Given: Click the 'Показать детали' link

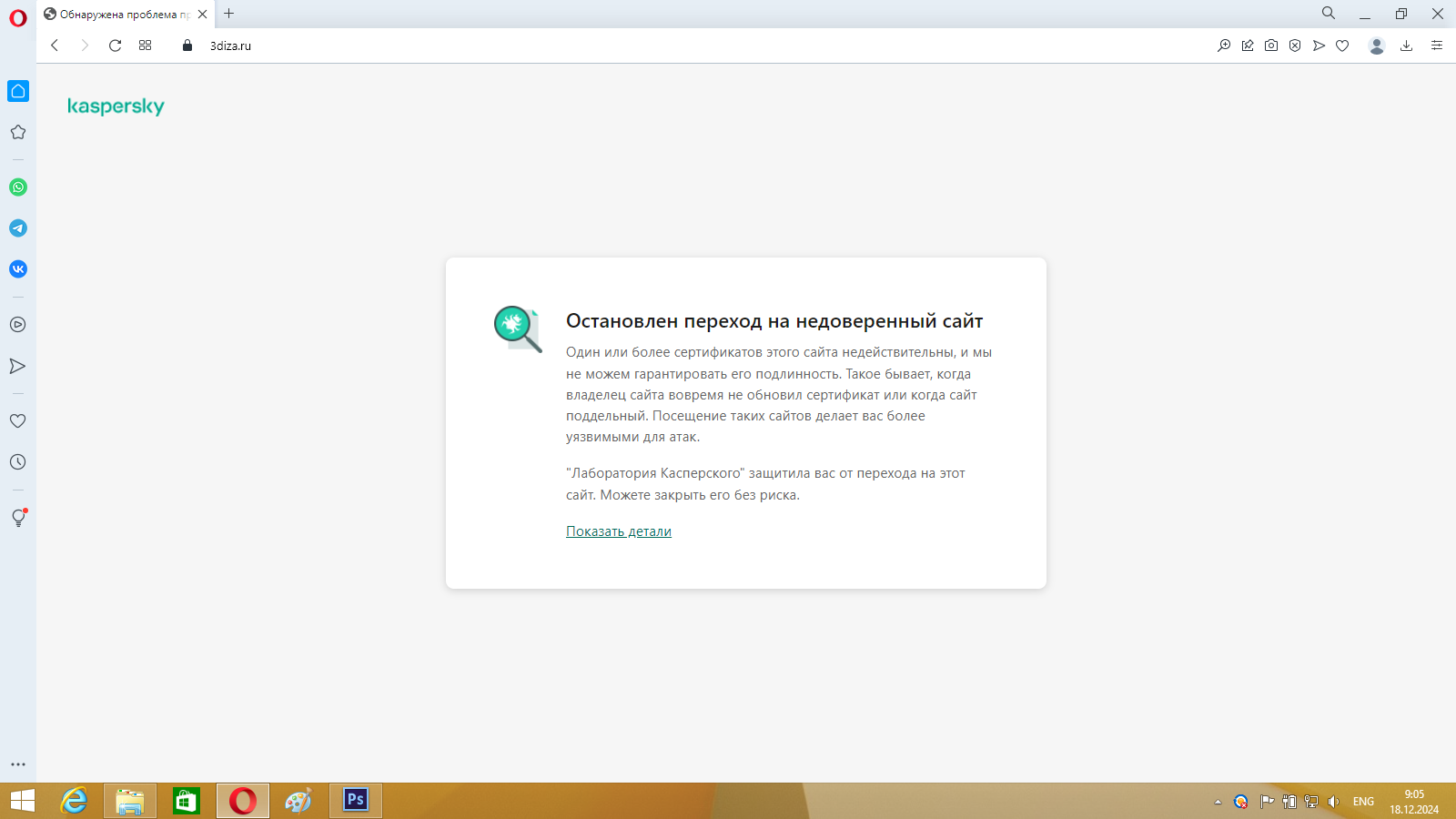Looking at the screenshot, I should coord(619,531).
